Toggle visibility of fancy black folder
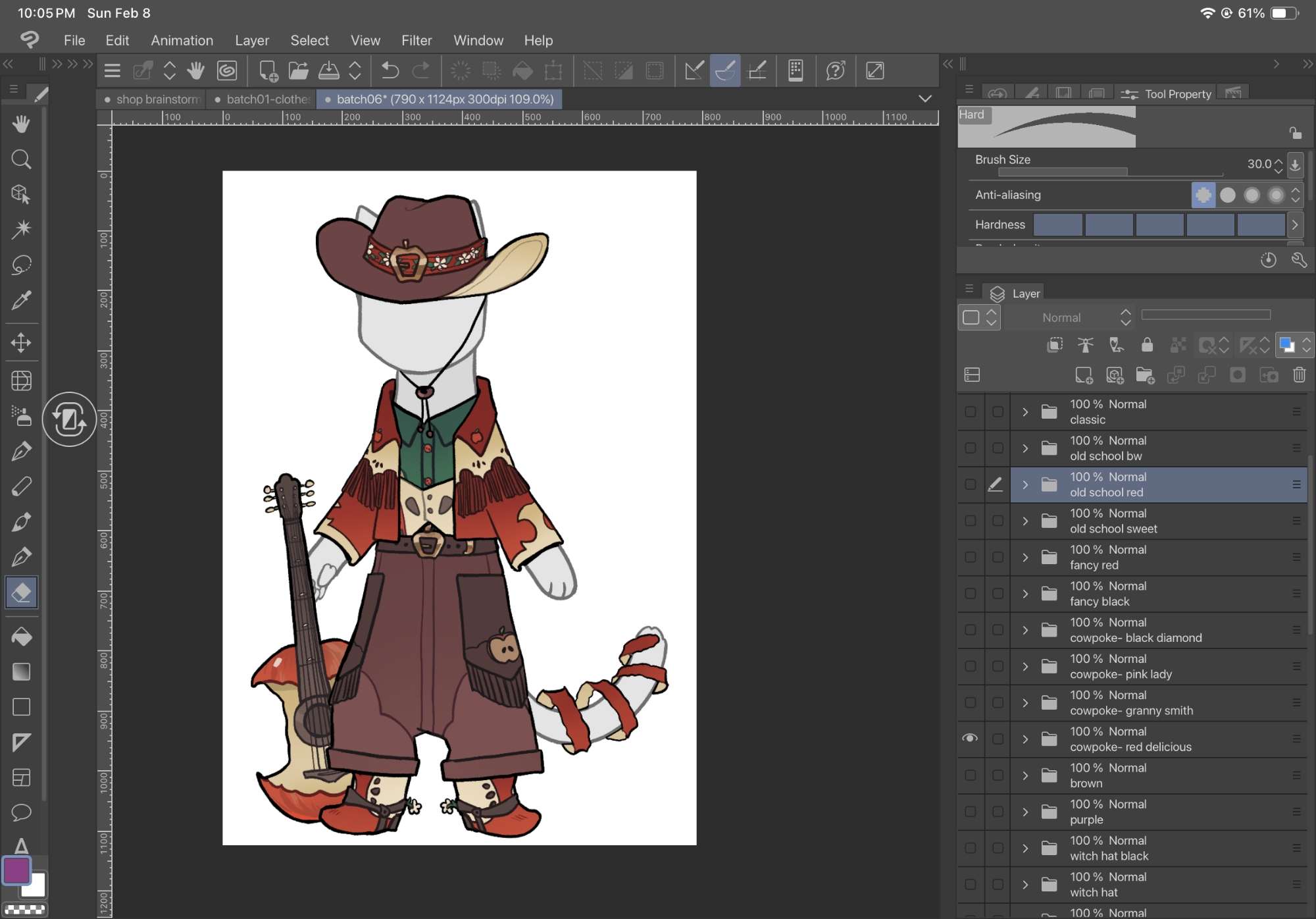The height and width of the screenshot is (919, 1316). pyautogui.click(x=970, y=593)
